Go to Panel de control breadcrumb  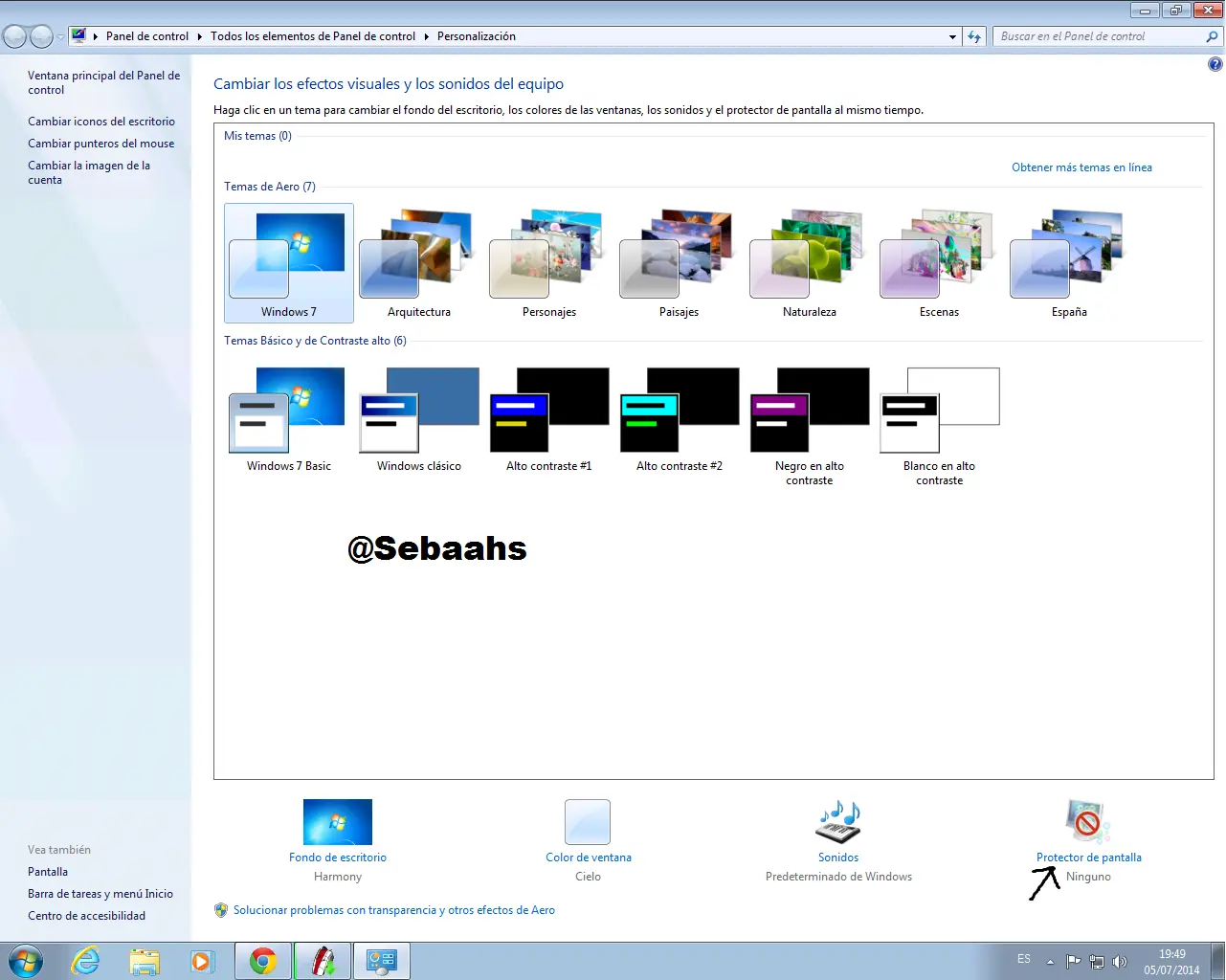tap(147, 36)
